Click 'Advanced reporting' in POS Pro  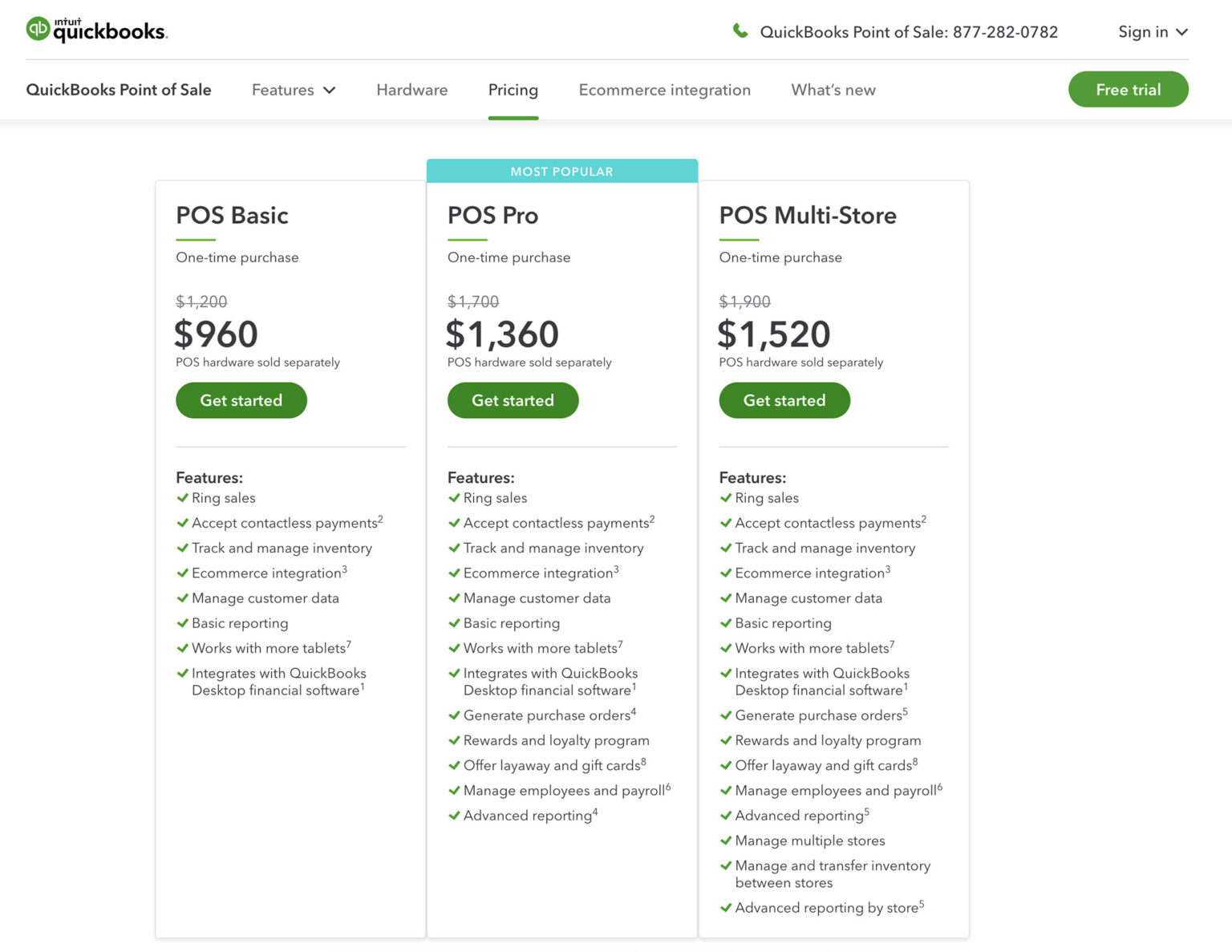pyautogui.click(x=530, y=816)
